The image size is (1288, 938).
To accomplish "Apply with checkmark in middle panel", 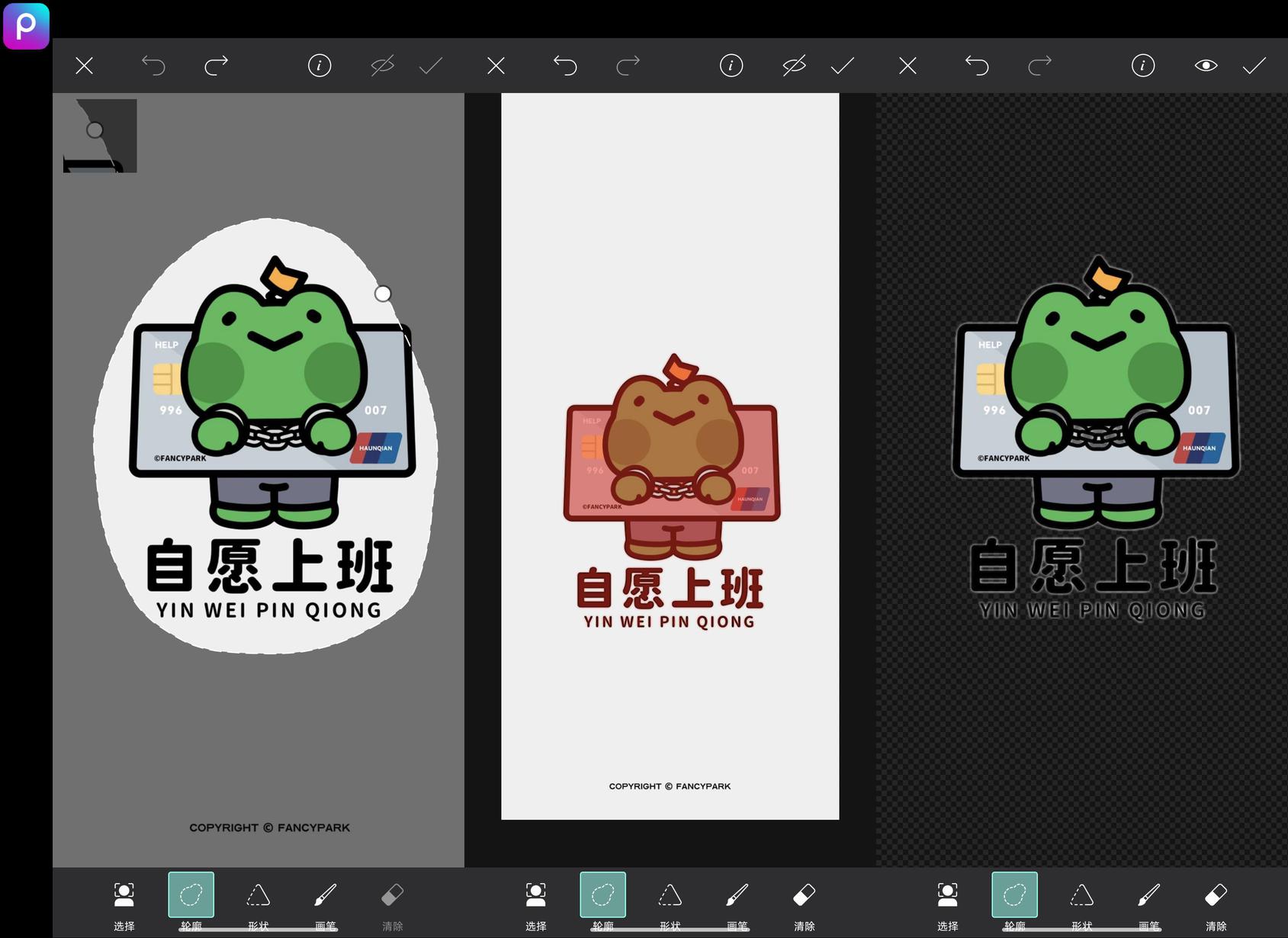I will 843,66.
